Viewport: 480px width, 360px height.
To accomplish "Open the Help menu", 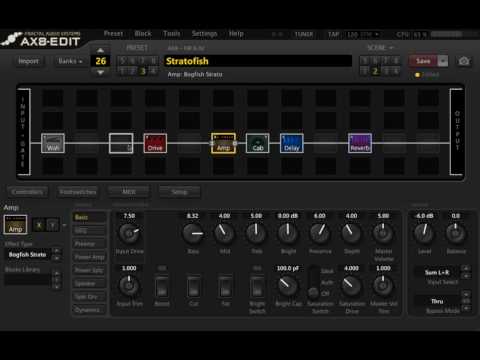I will 236,34.
